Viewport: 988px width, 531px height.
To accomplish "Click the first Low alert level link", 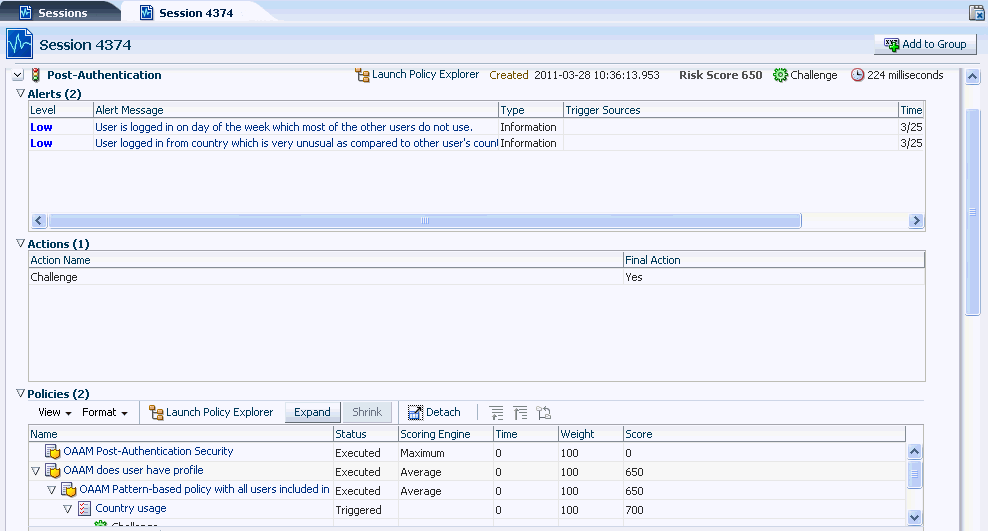I will [42, 127].
